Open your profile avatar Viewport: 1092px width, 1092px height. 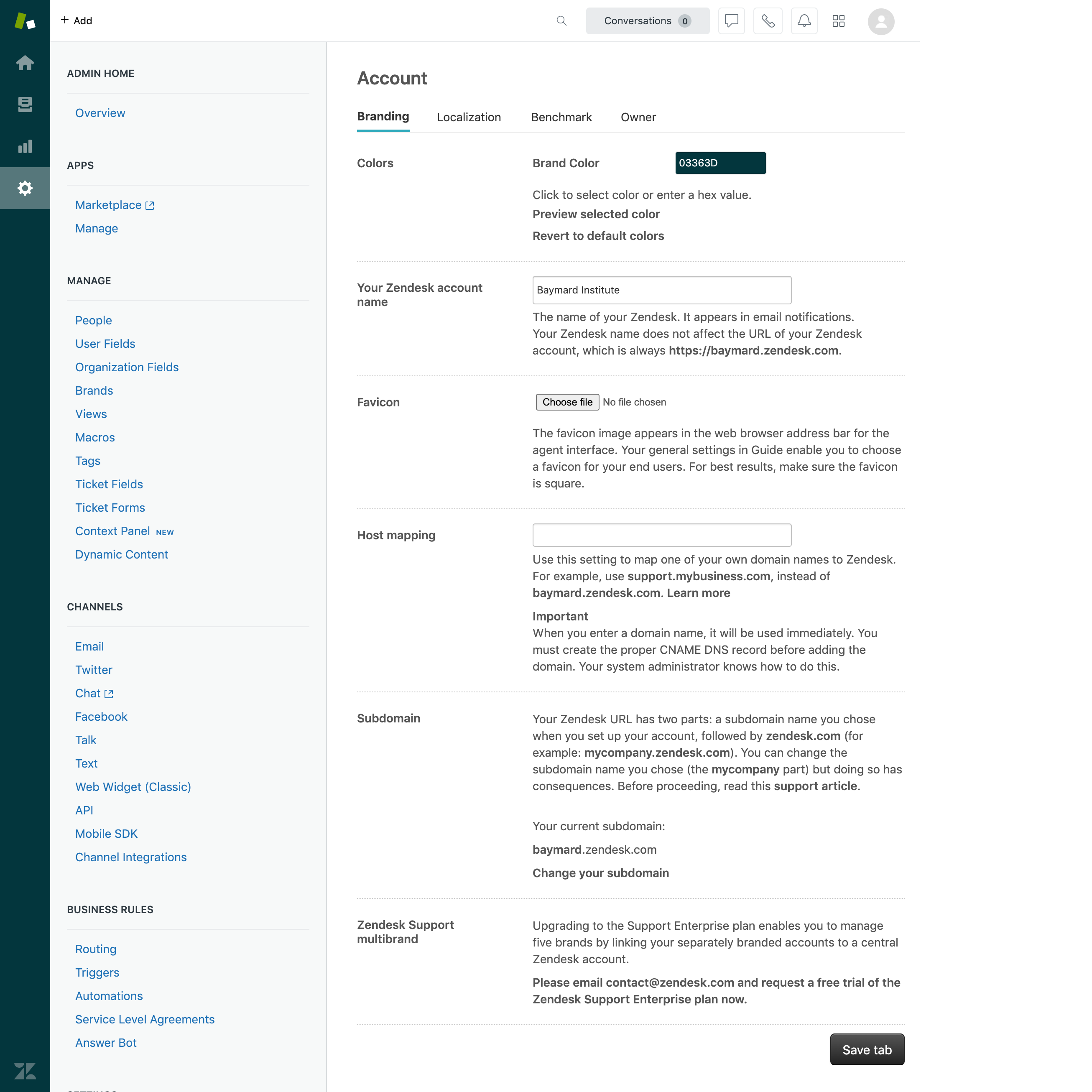(x=881, y=21)
